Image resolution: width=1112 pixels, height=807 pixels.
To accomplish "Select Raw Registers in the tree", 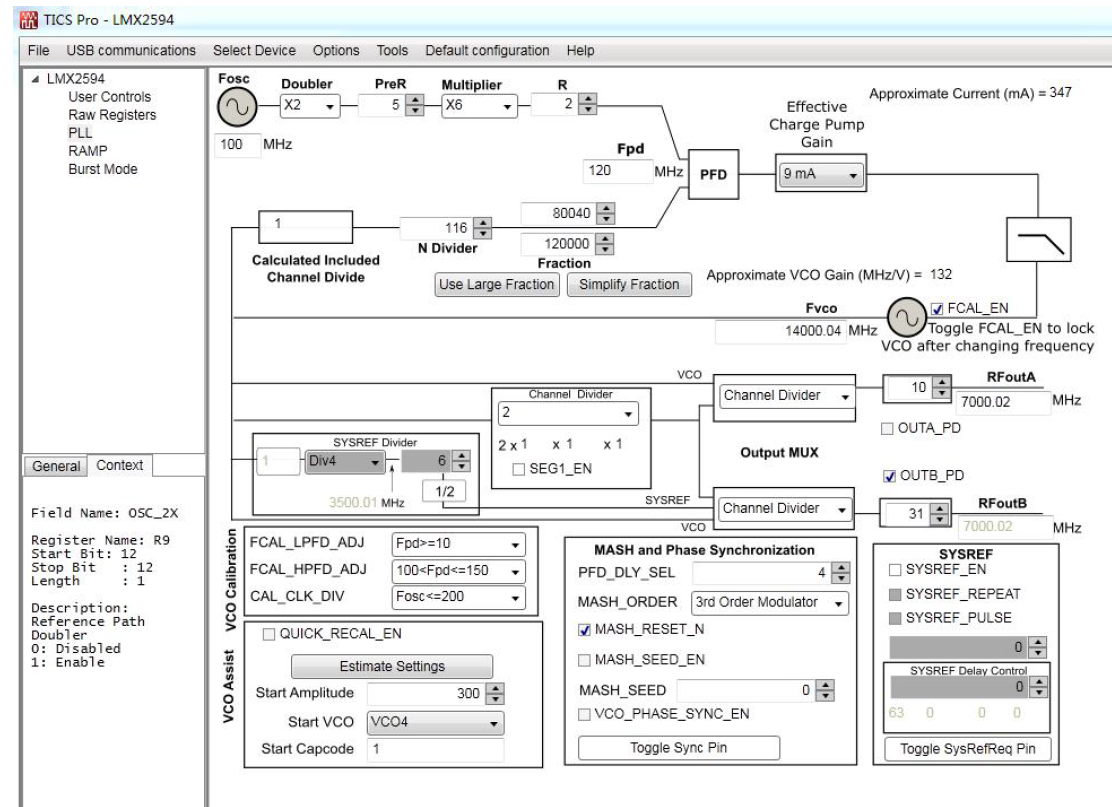I will coord(112,115).
